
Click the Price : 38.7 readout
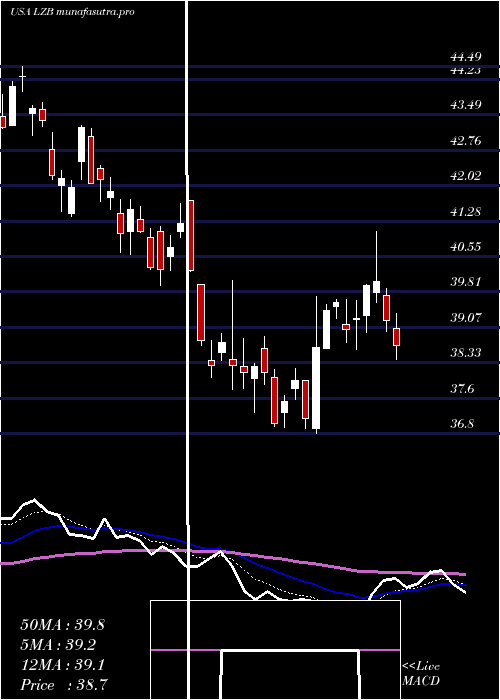pos(62,685)
